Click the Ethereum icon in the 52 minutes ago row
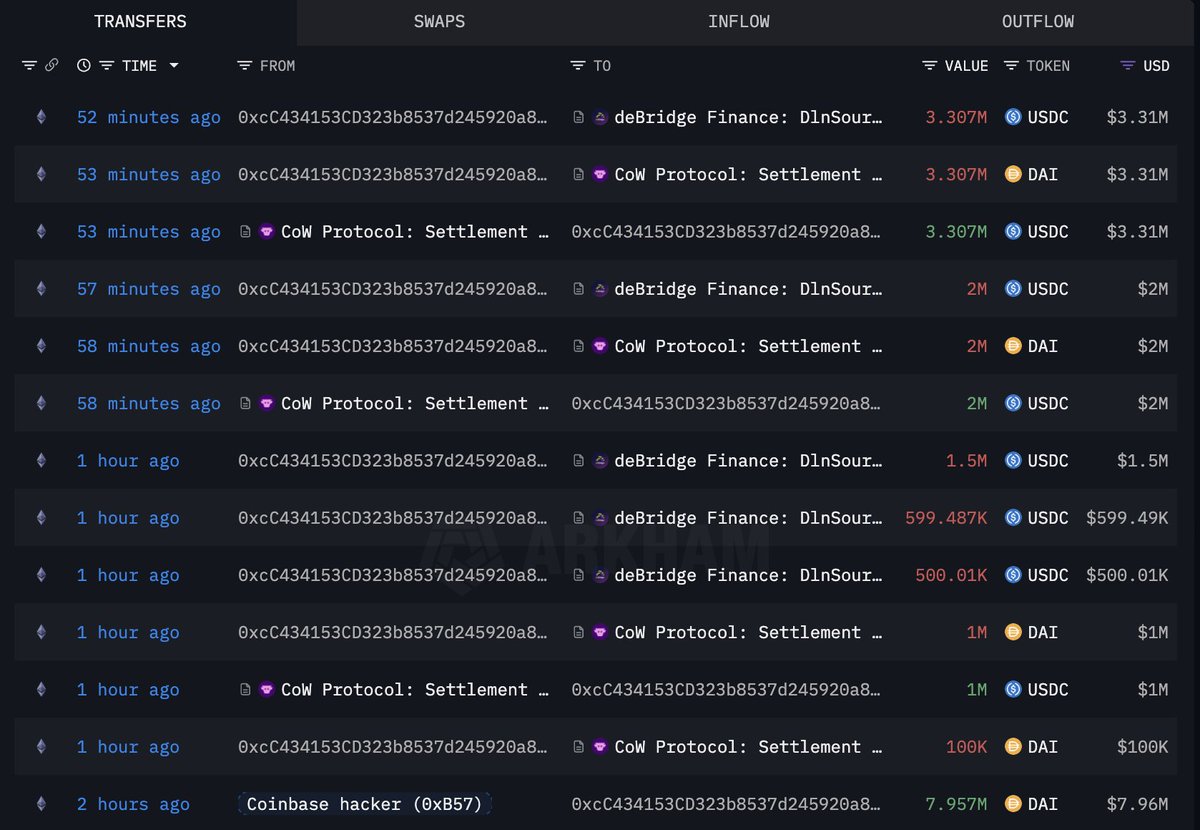 tap(41, 117)
